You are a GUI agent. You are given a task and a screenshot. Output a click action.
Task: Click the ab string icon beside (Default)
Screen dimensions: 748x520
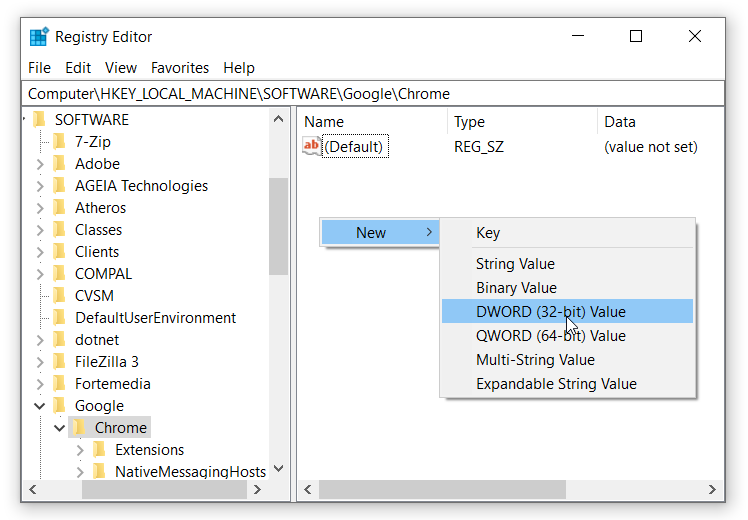click(x=312, y=146)
